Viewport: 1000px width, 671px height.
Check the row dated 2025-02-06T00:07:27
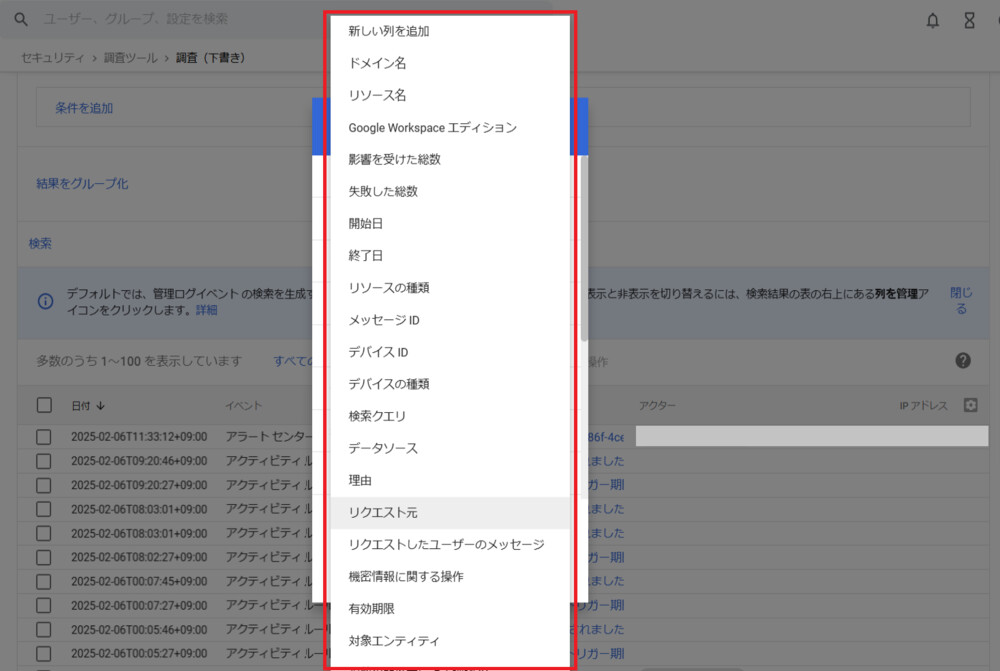click(43, 606)
